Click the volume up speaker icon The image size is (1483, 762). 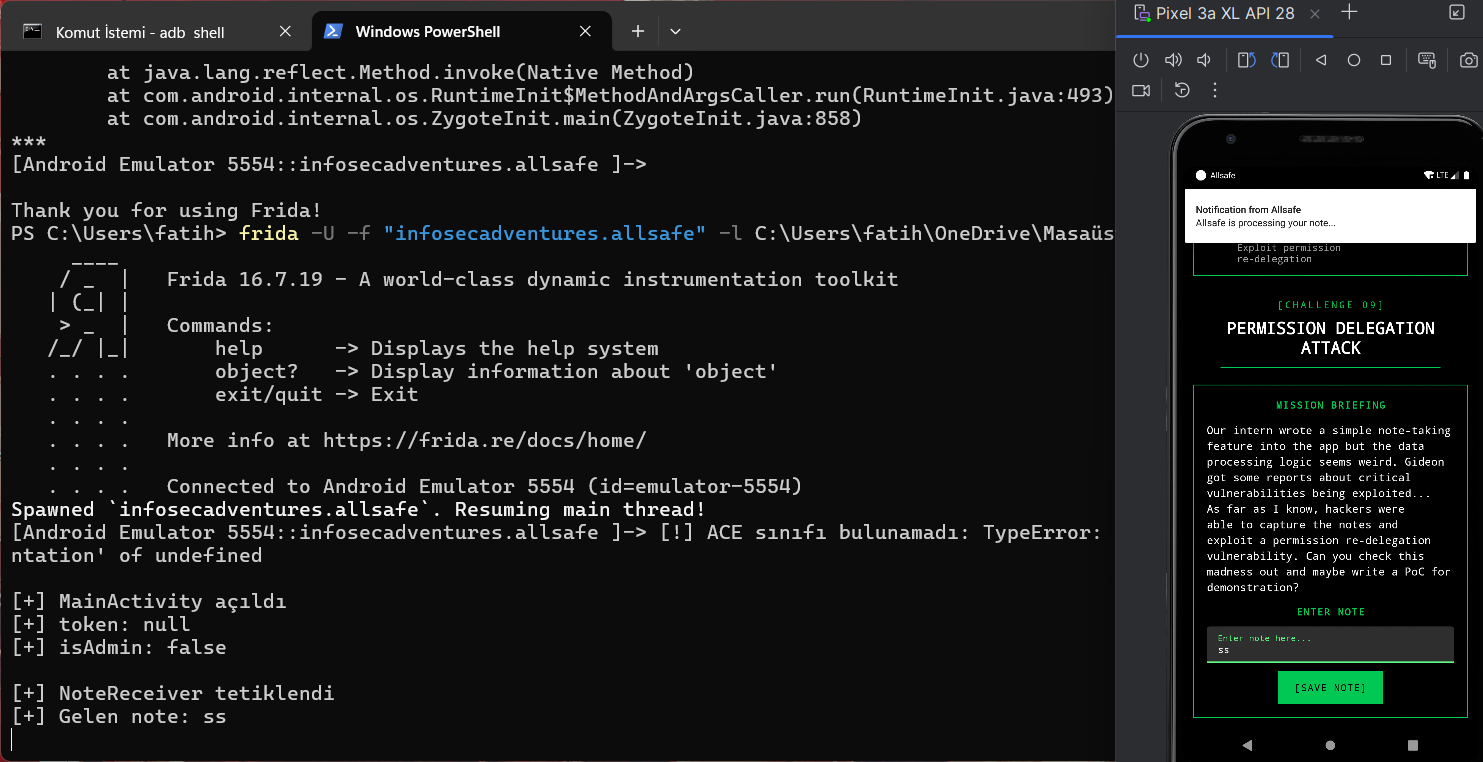point(1173,60)
